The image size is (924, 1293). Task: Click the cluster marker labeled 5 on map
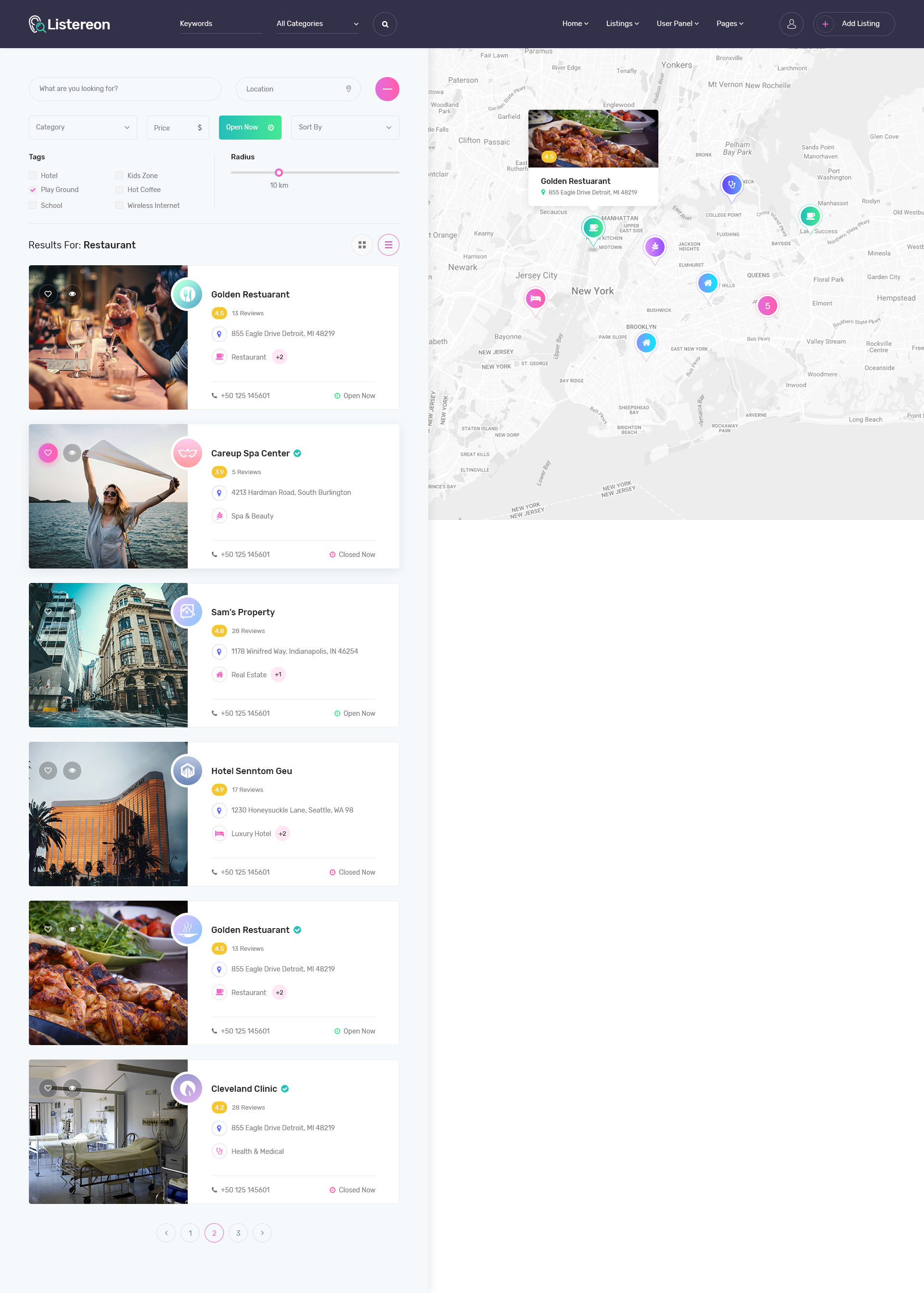767,306
